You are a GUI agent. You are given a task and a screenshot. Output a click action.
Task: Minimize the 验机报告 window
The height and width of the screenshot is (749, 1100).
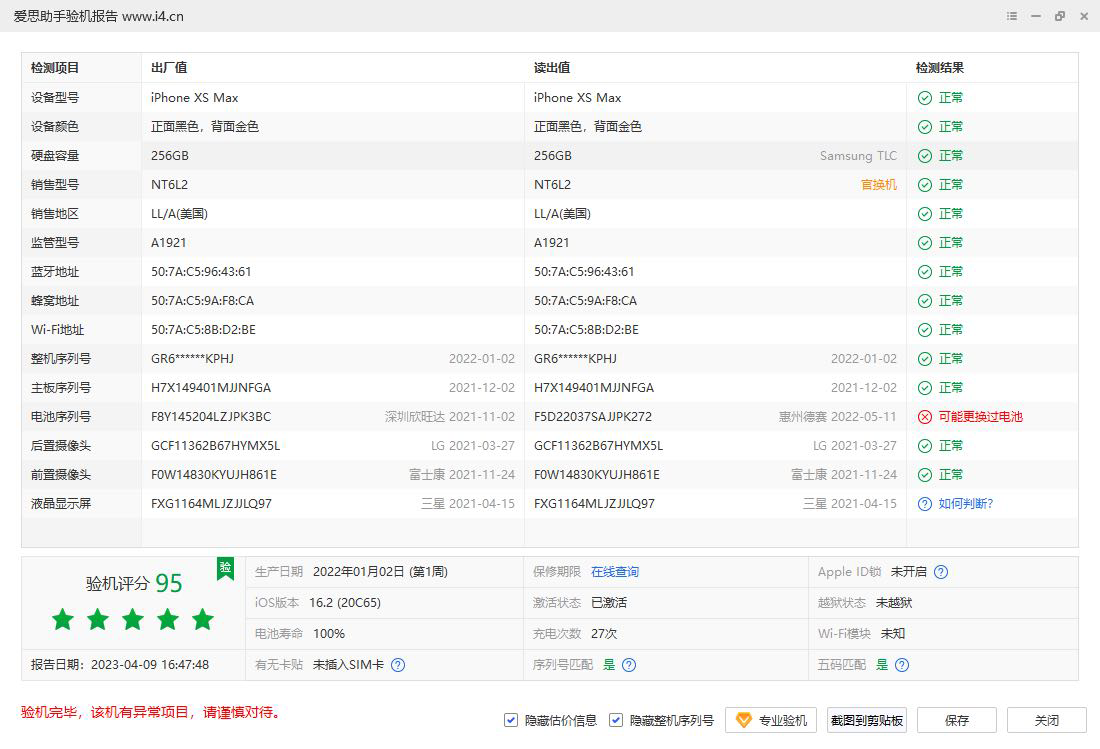pyautogui.click(x=1035, y=16)
